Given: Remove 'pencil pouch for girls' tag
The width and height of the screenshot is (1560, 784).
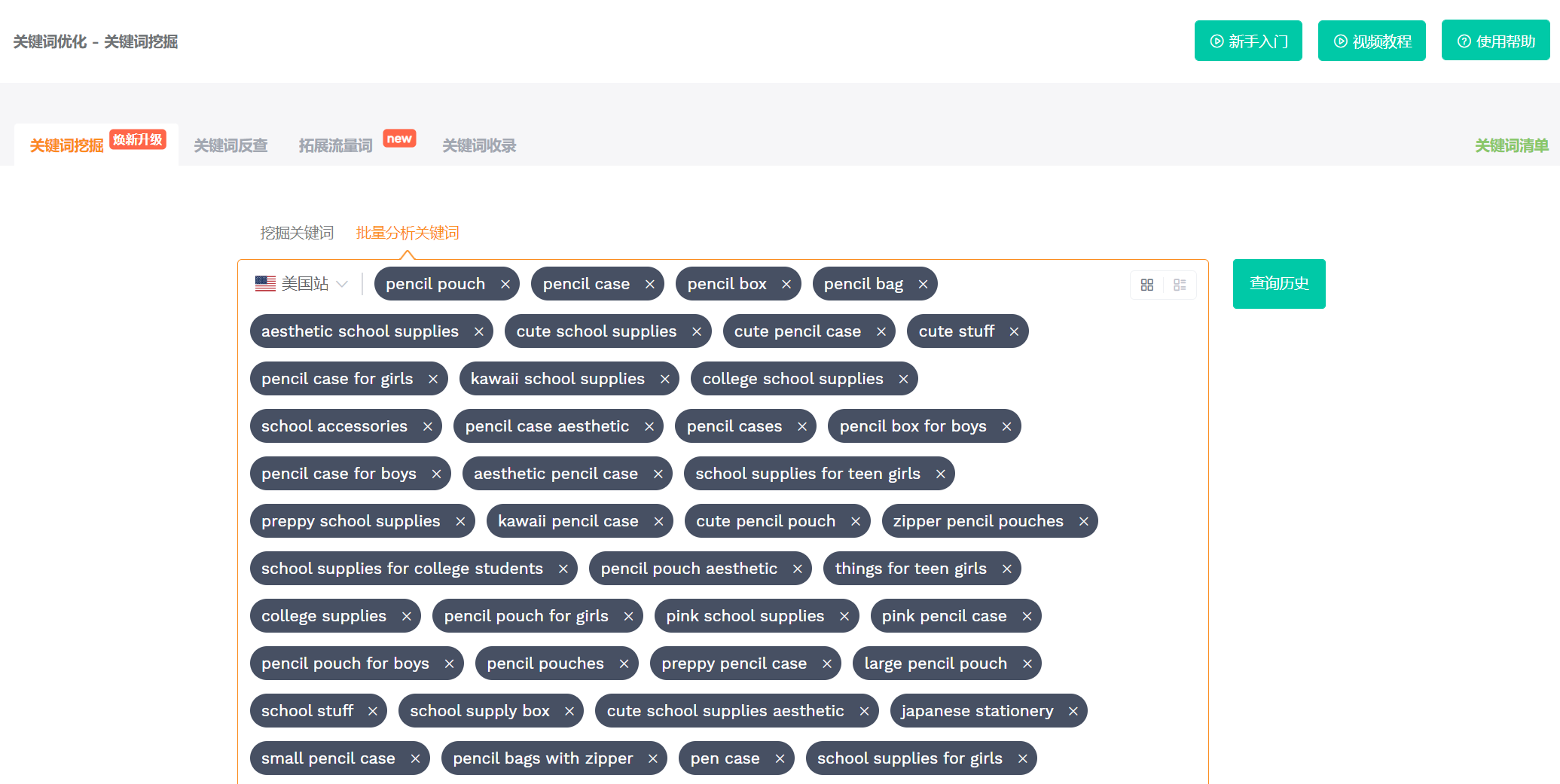Looking at the screenshot, I should click(628, 617).
